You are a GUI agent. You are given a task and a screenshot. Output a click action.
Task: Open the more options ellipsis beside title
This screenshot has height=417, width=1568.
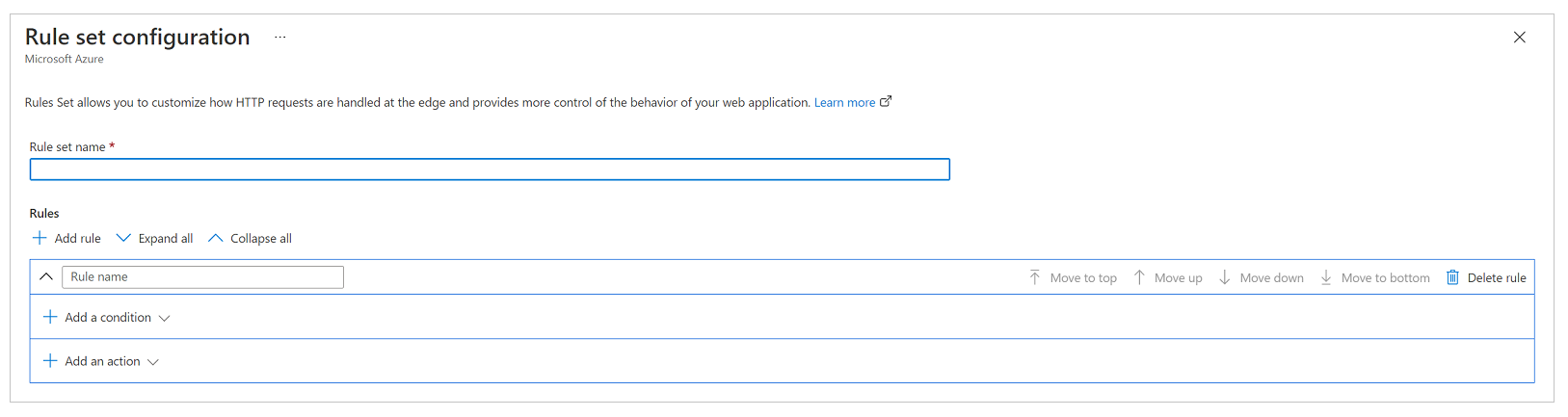(279, 38)
